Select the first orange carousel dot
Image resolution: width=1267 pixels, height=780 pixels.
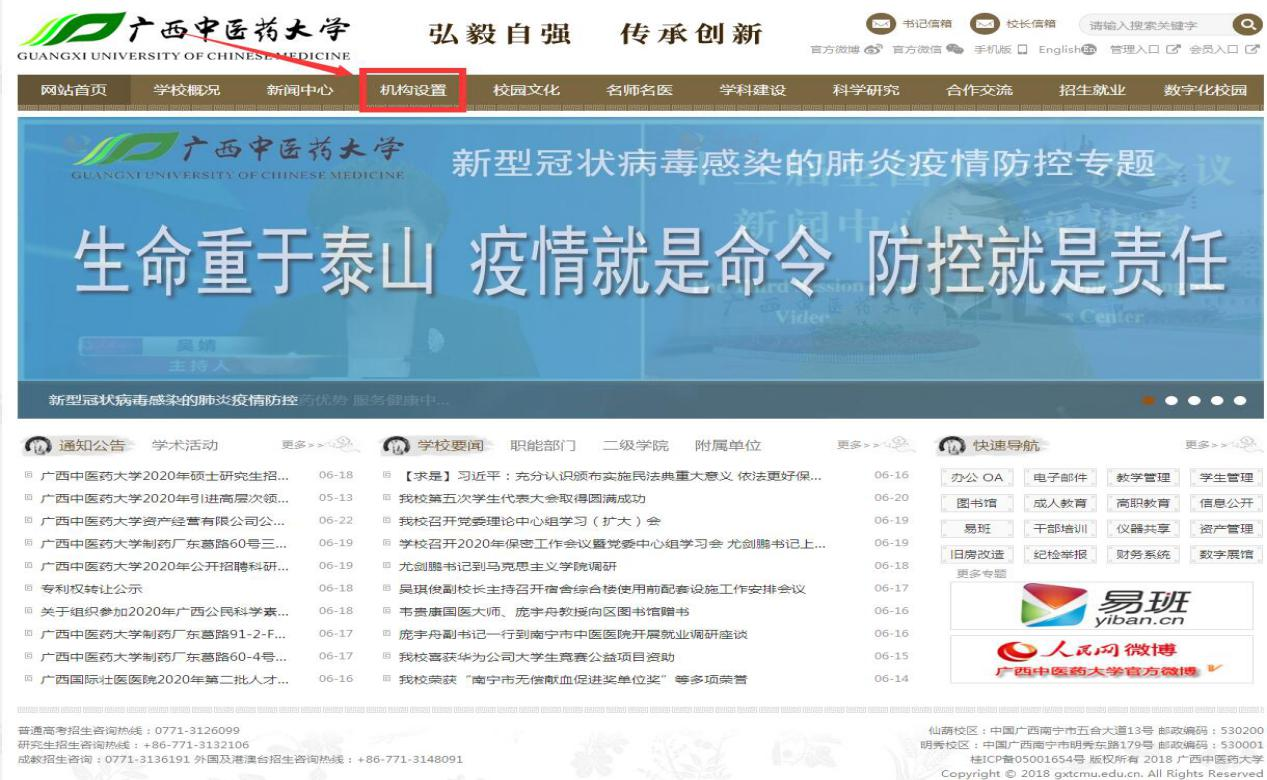click(1148, 401)
